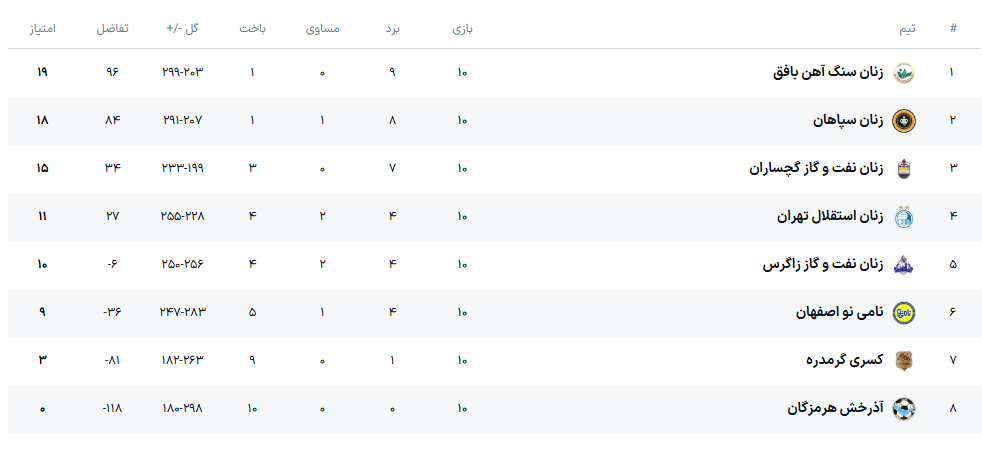
Task: Click the باخت column header
Action: click(x=252, y=28)
